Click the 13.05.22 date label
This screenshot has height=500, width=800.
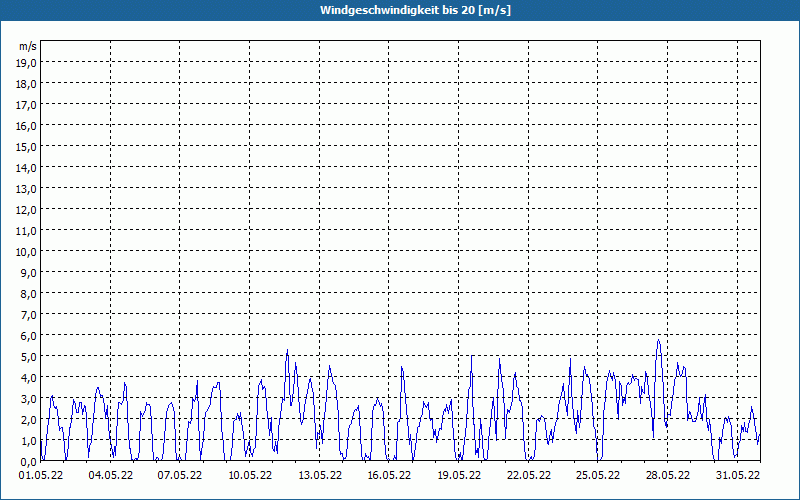(320, 475)
